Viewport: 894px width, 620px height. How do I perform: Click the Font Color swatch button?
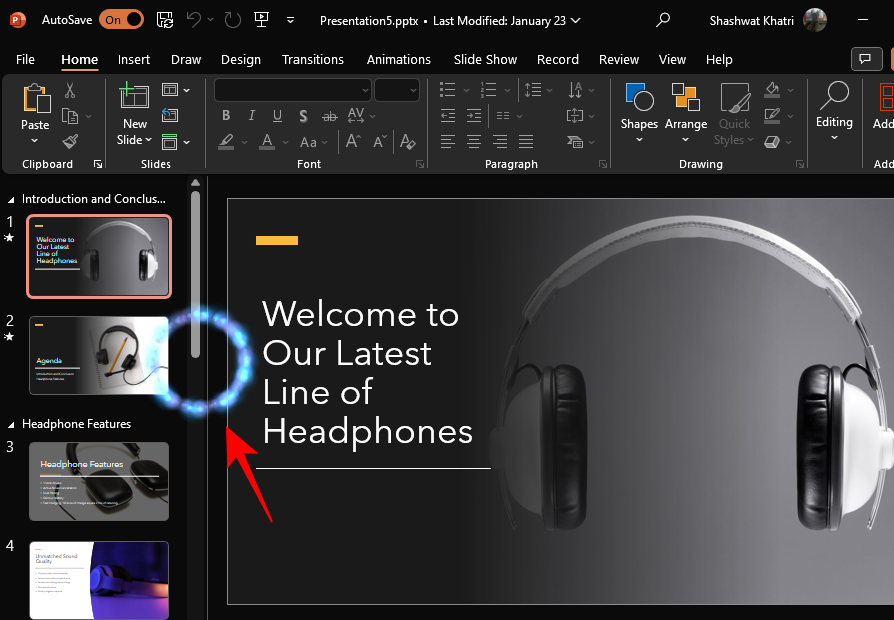(x=267, y=142)
